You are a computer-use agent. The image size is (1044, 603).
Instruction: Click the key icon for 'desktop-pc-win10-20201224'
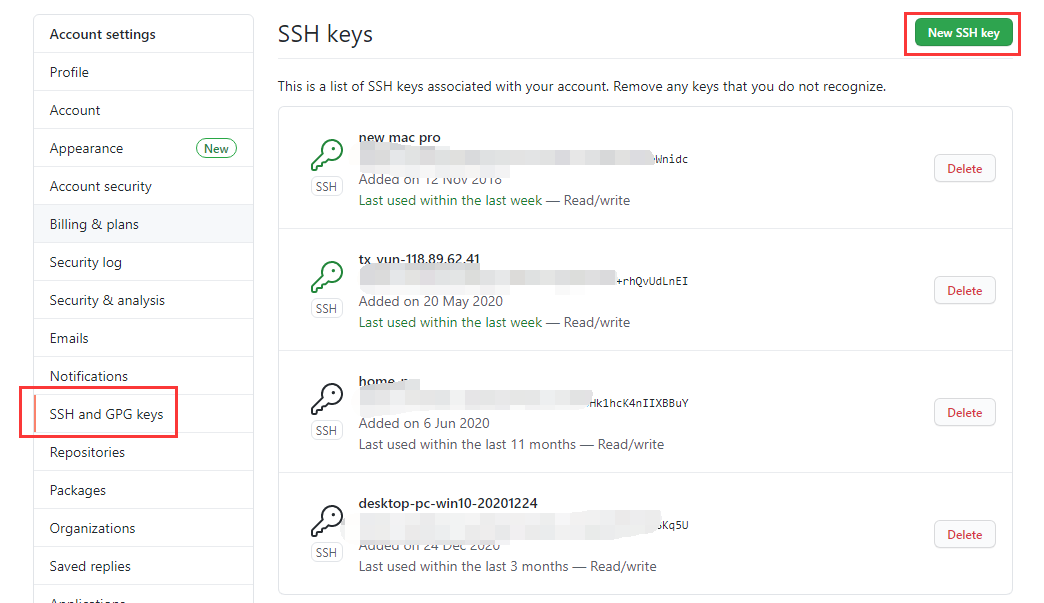point(326,521)
